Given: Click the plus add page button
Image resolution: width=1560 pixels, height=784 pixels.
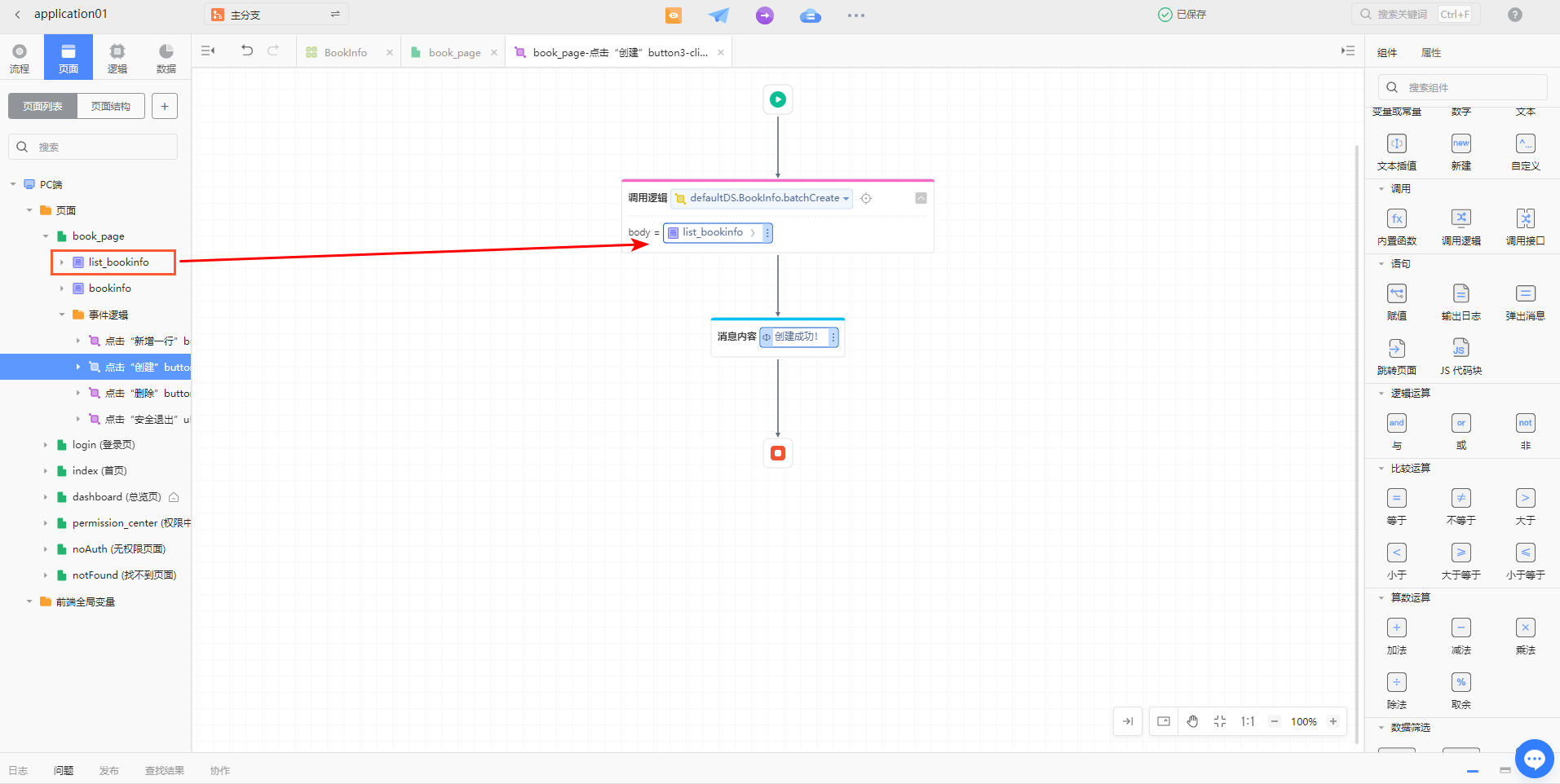Looking at the screenshot, I should [165, 106].
